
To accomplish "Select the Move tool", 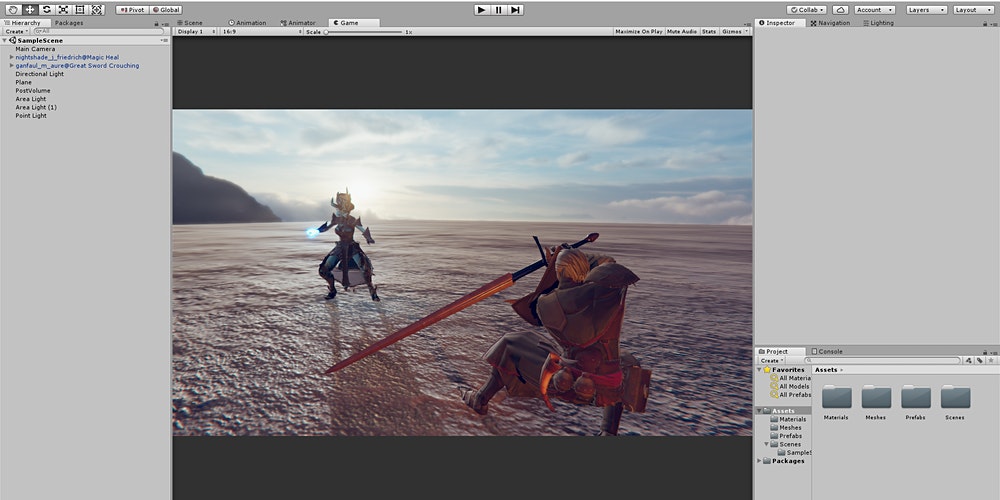I will click(x=30, y=10).
